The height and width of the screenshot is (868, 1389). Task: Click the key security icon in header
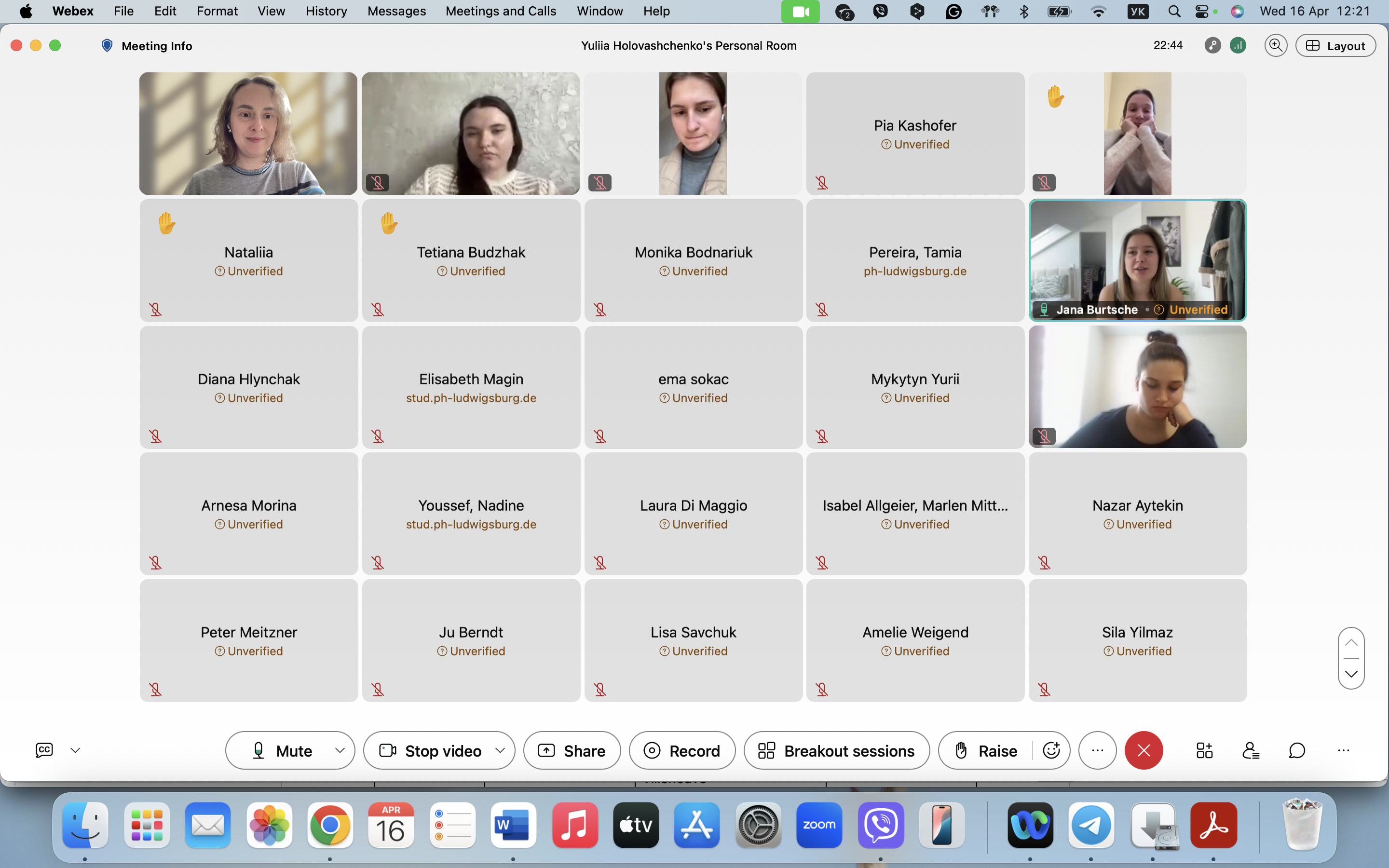coord(1212,45)
